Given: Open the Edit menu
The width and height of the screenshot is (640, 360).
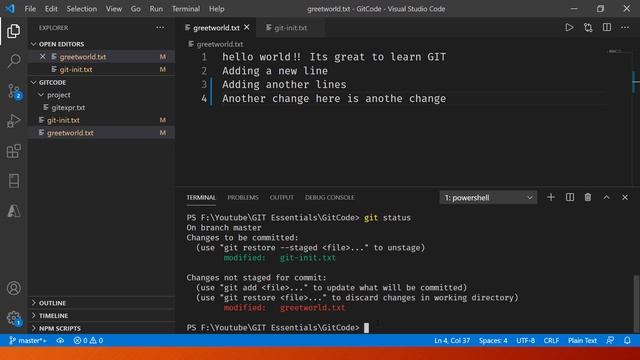Looking at the screenshot, I should point(51,9).
